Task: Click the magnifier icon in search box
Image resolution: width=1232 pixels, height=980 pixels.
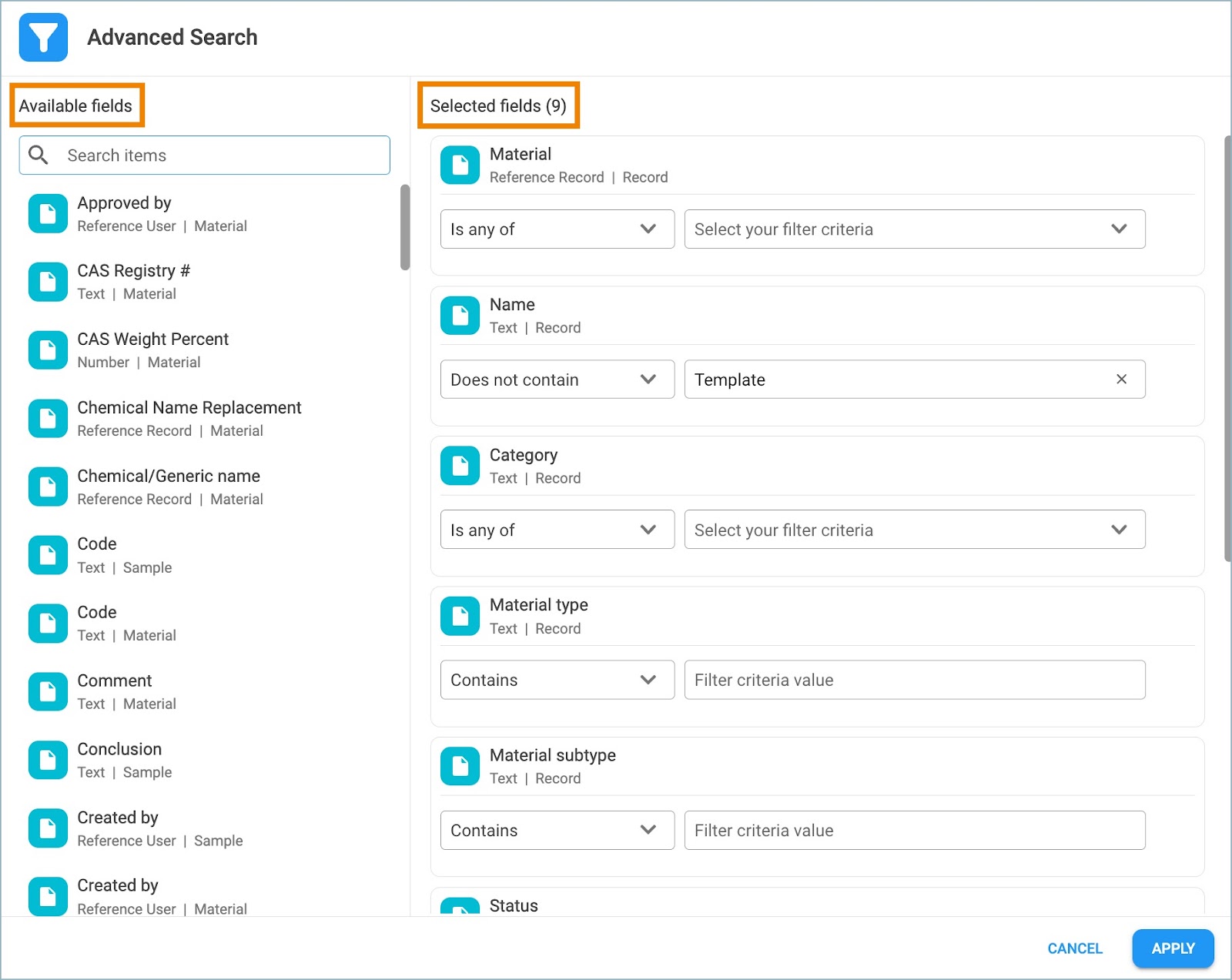Action: [38, 155]
